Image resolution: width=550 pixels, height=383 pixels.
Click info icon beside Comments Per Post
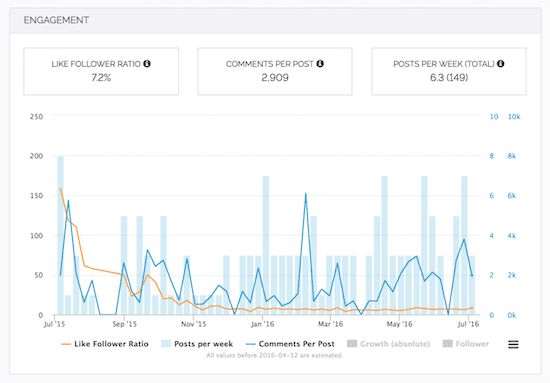pyautogui.click(x=320, y=63)
